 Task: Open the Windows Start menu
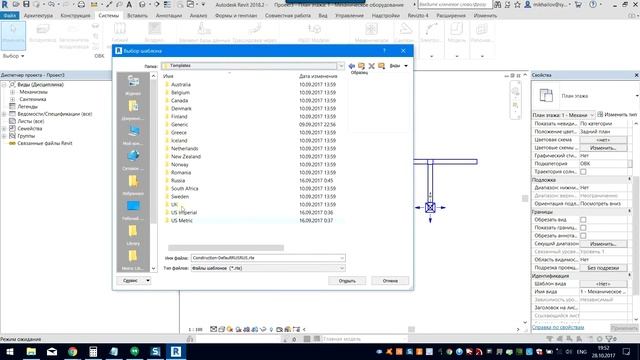coord(10,351)
